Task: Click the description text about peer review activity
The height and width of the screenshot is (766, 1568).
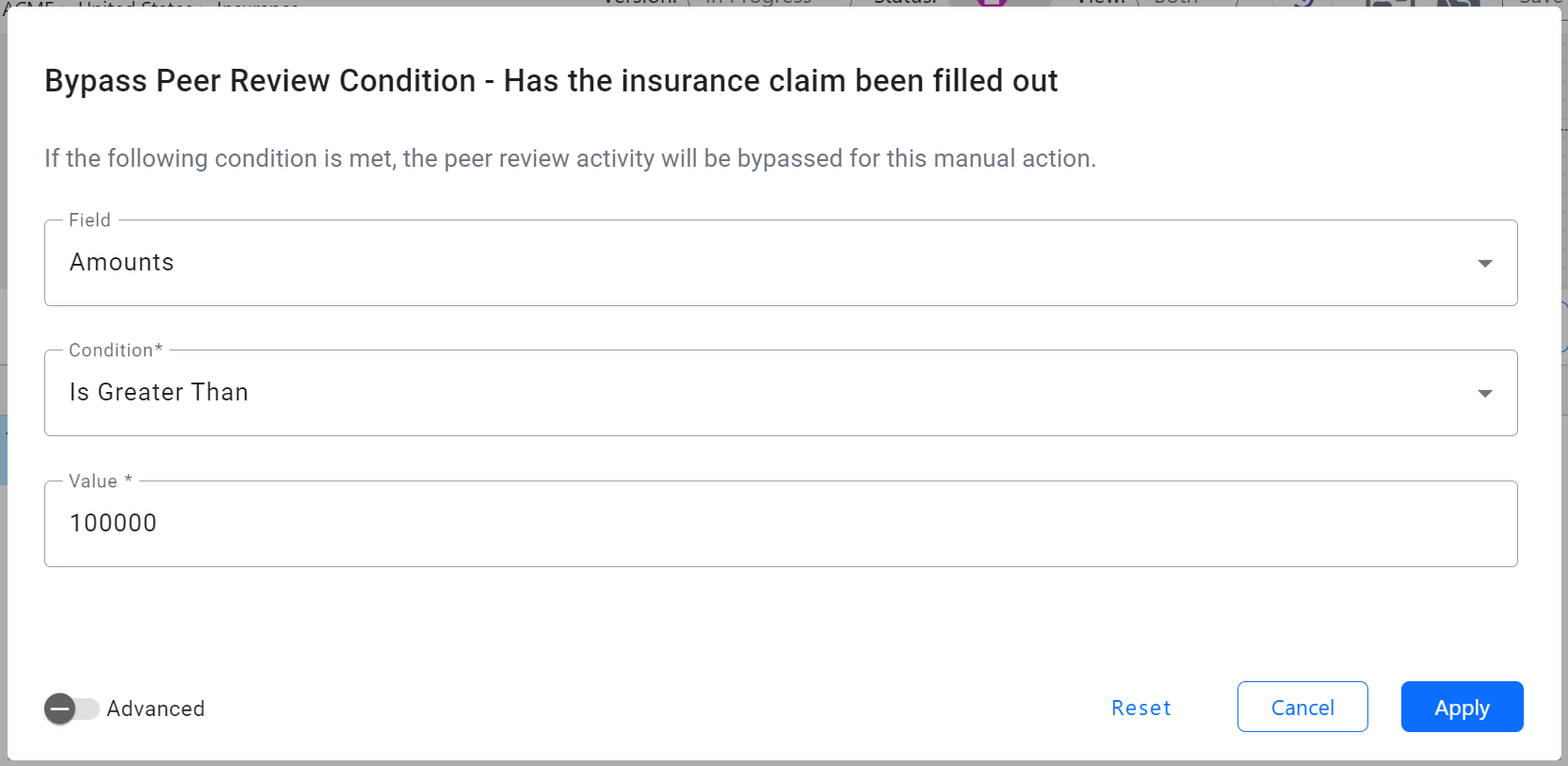Action: [570, 158]
